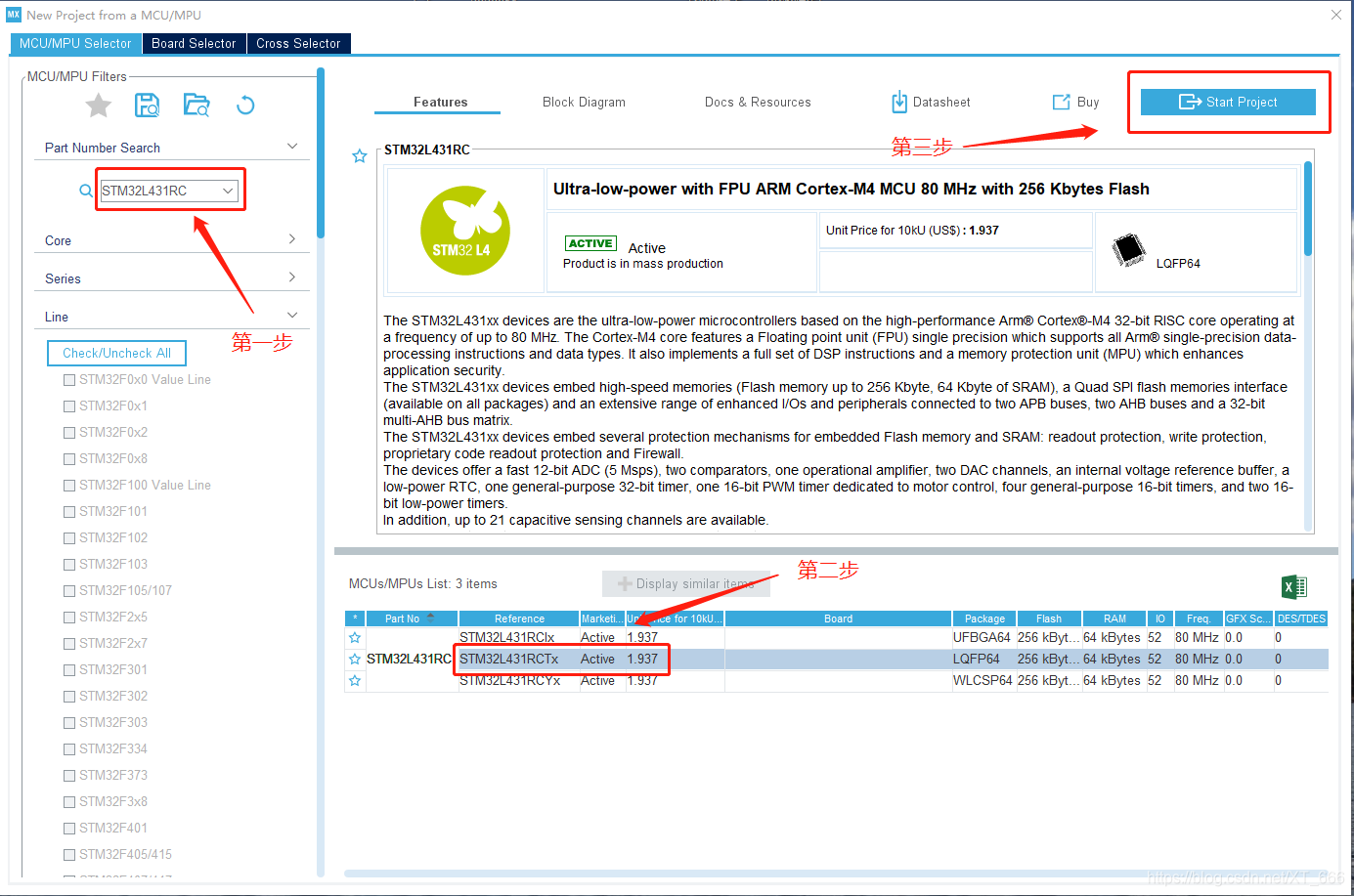1354x896 pixels.
Task: Star the STM32L431RCTx row
Action: [355, 660]
